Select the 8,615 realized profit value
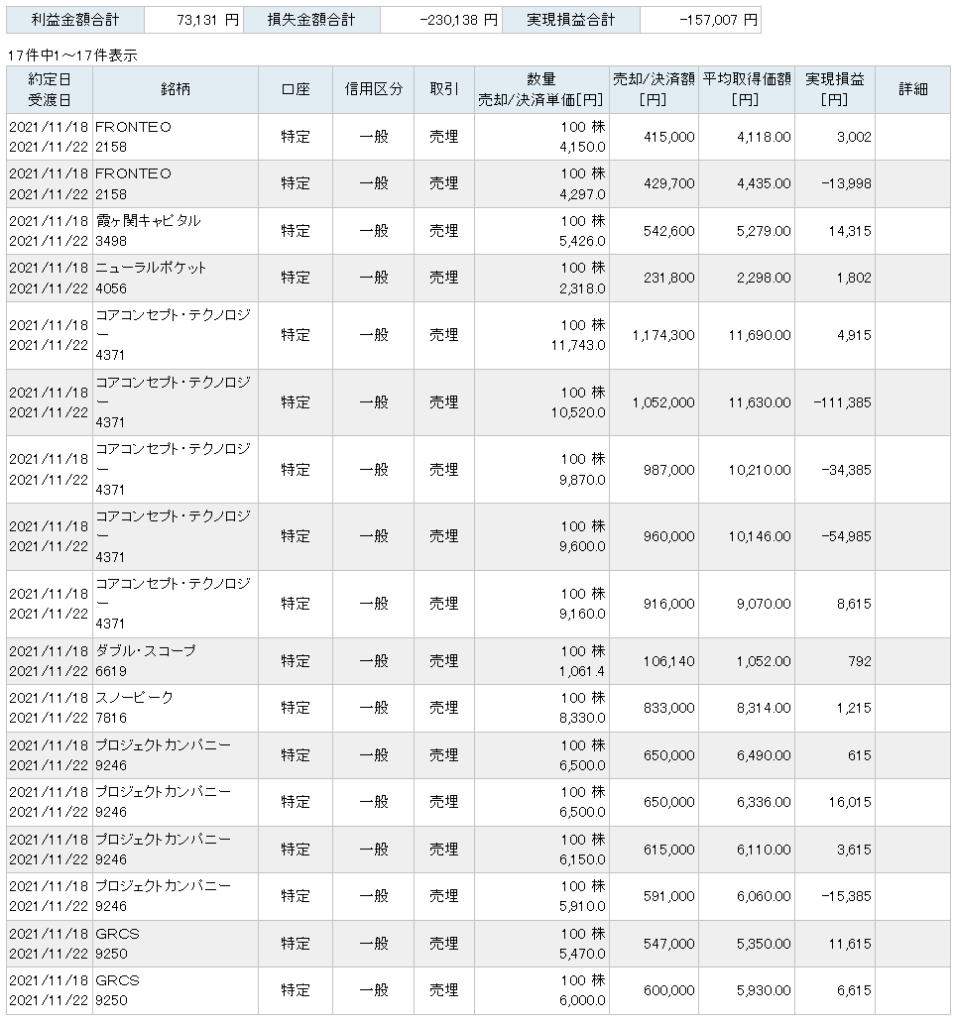 (854, 604)
